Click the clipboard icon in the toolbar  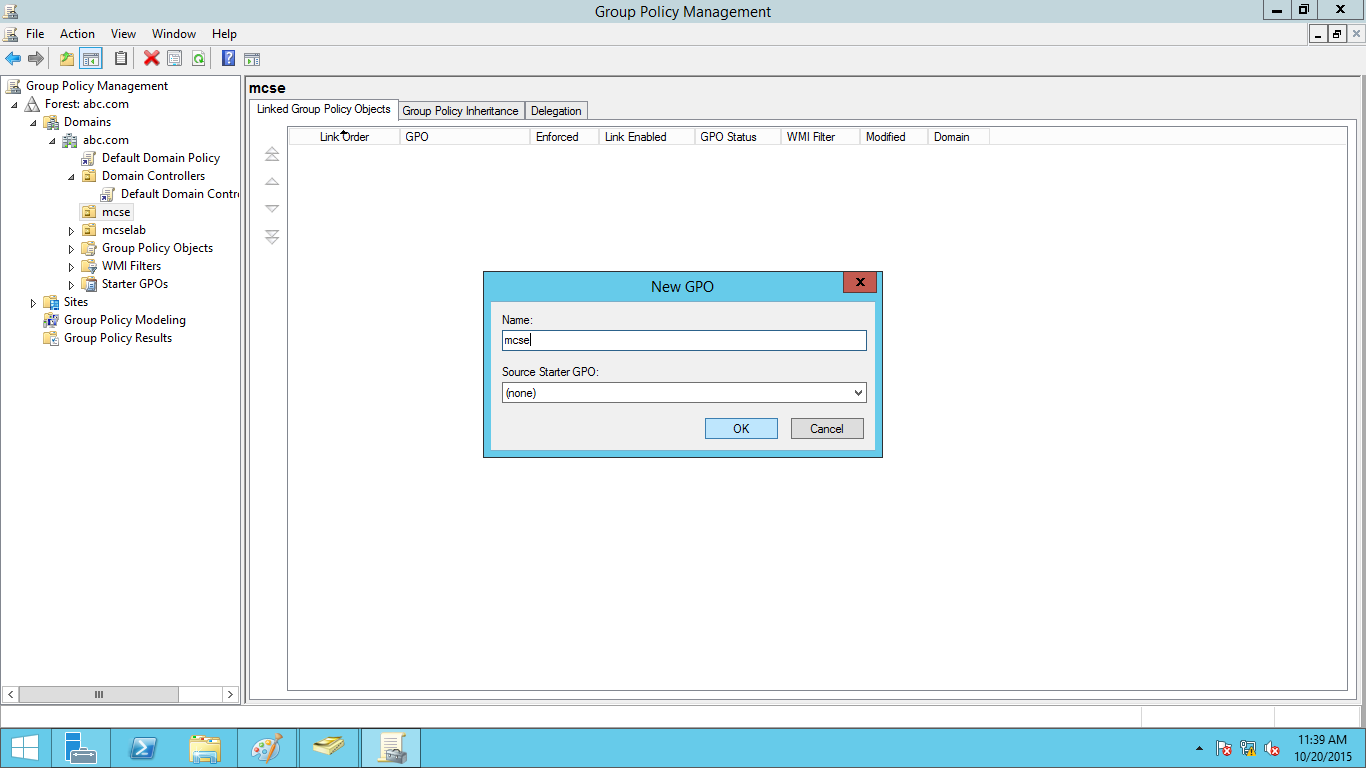tap(121, 59)
